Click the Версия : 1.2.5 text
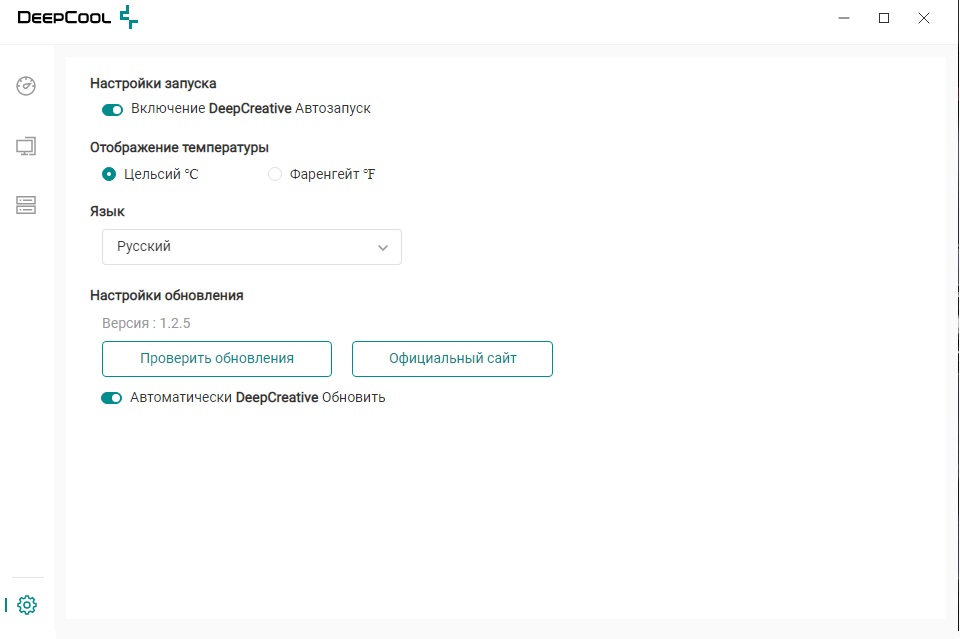This screenshot has height=639, width=960. [146, 323]
